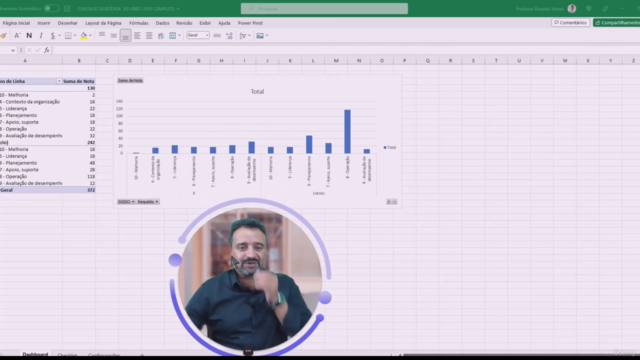This screenshot has width=640, height=360.
Task: Click the Soma de Nota pivot header cell
Action: coord(79,81)
